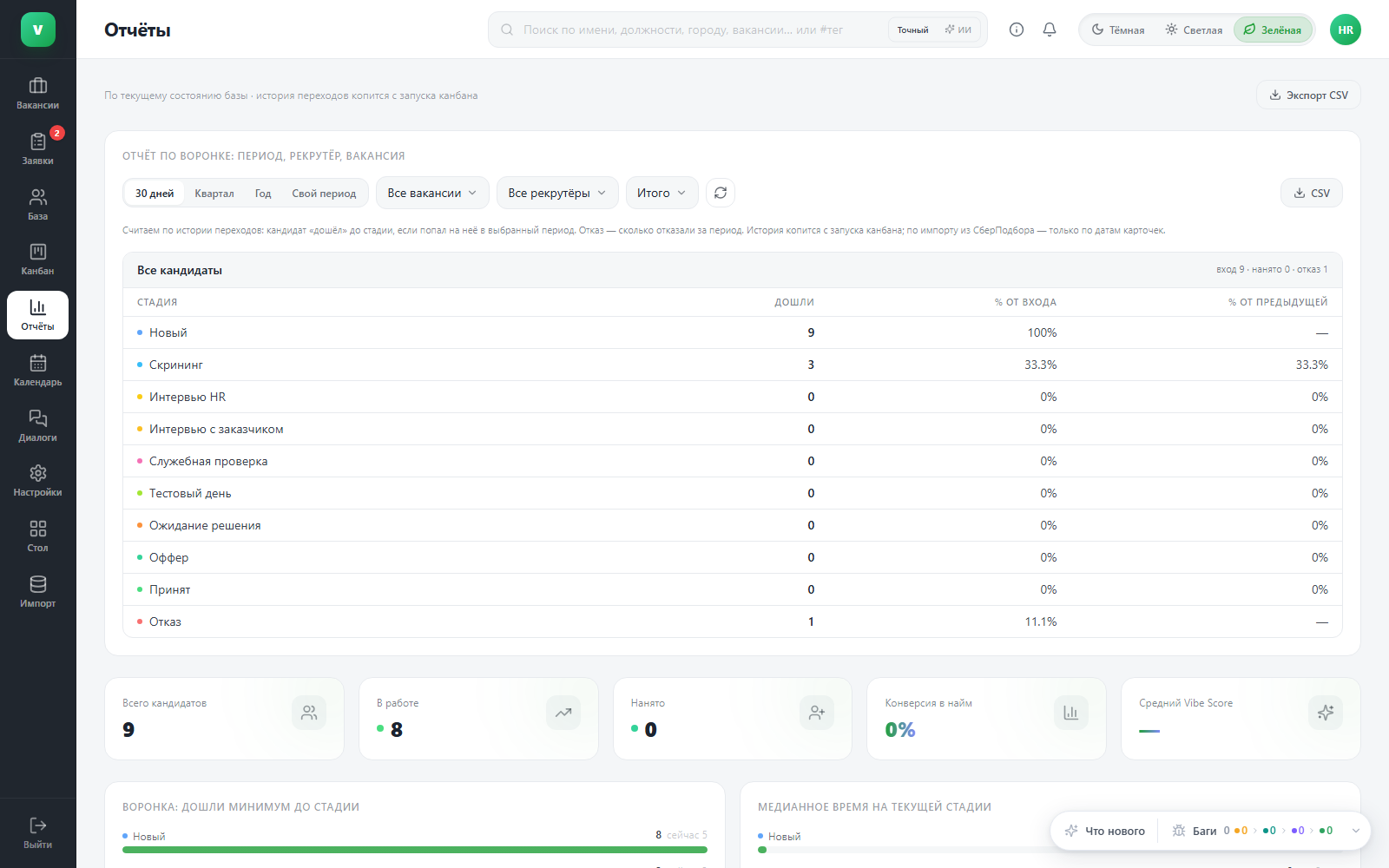Open Диалоги chats section
This screenshot has width=1389, height=868.
tap(37, 426)
